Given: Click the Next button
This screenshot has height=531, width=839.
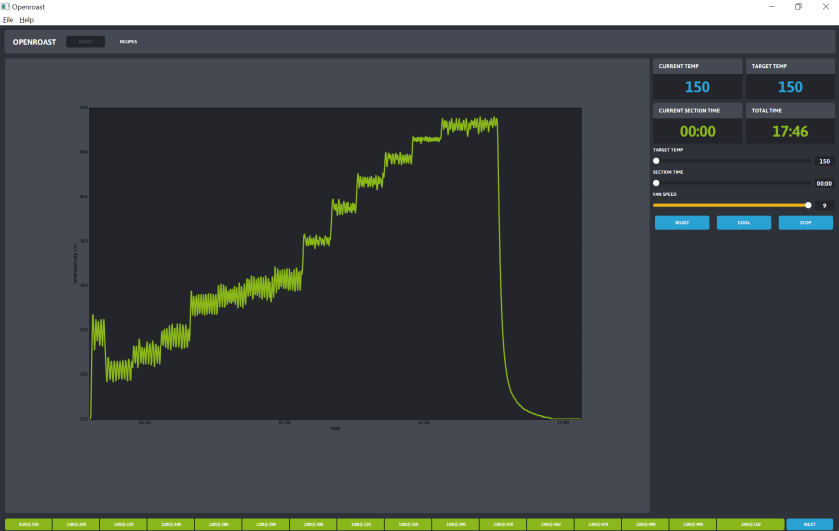Looking at the screenshot, I should tap(809, 524).
